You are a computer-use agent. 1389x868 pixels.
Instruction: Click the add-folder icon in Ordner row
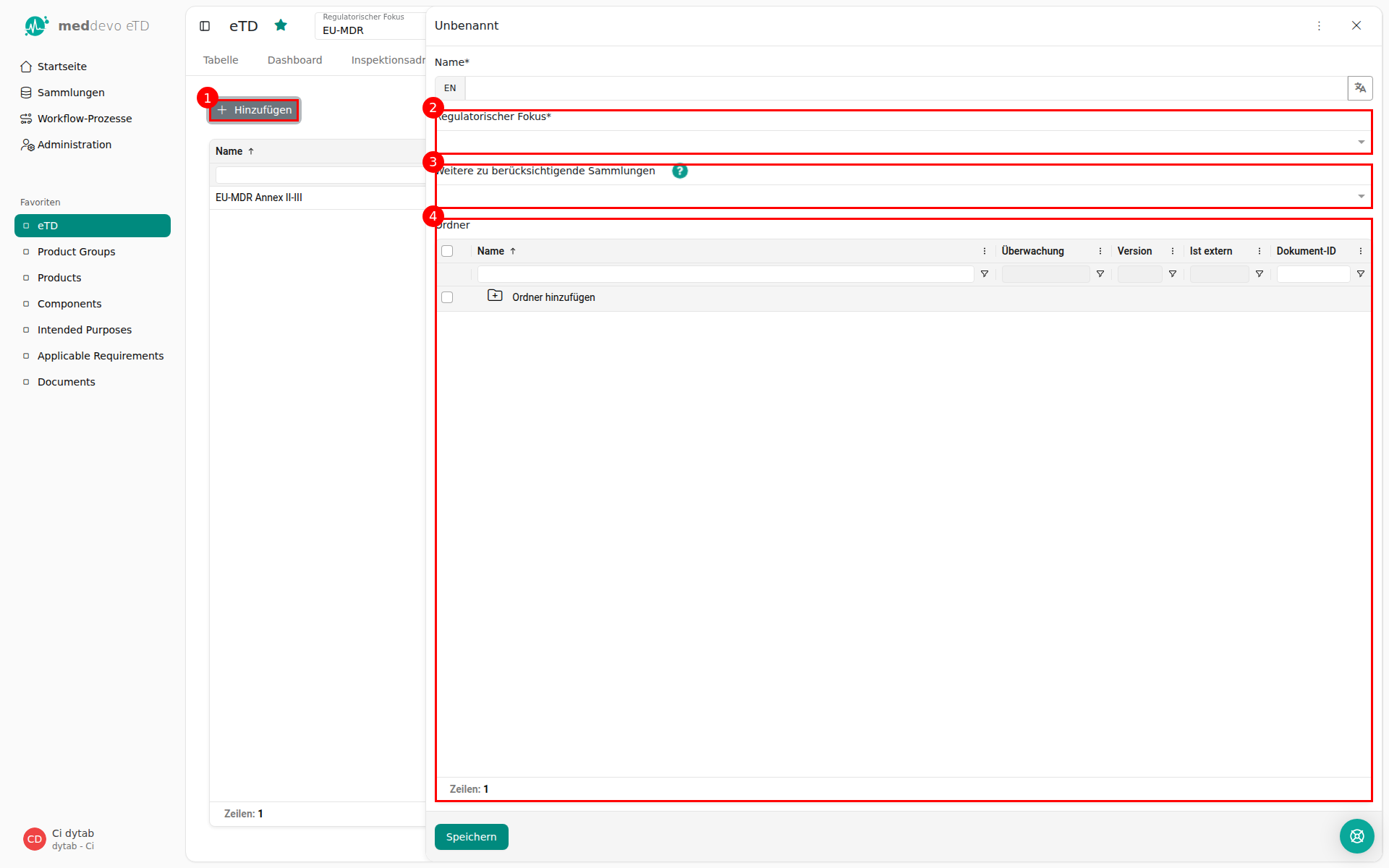point(495,296)
